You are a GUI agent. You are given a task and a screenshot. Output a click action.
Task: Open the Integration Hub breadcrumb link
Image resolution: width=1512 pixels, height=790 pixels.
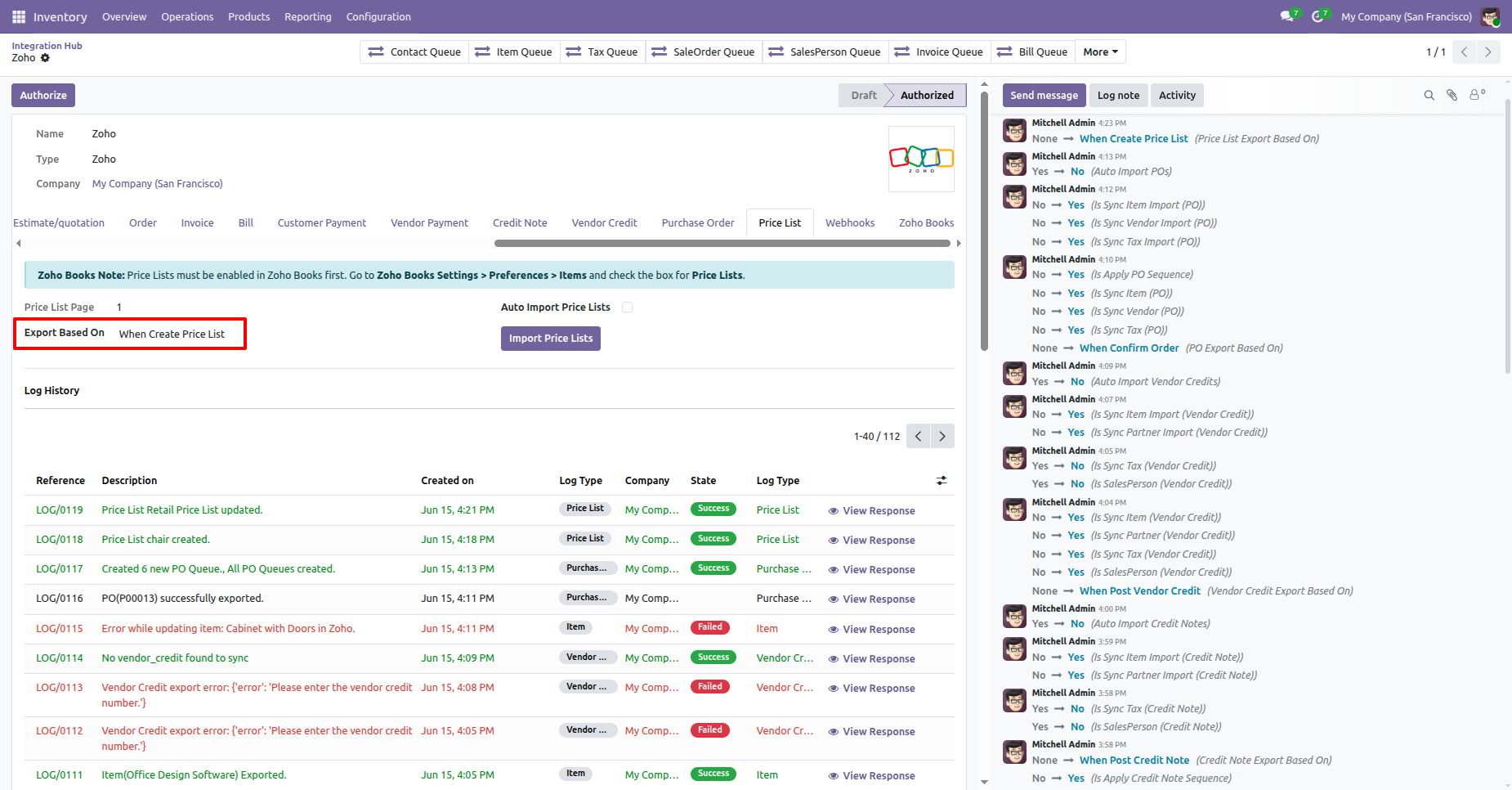click(47, 46)
